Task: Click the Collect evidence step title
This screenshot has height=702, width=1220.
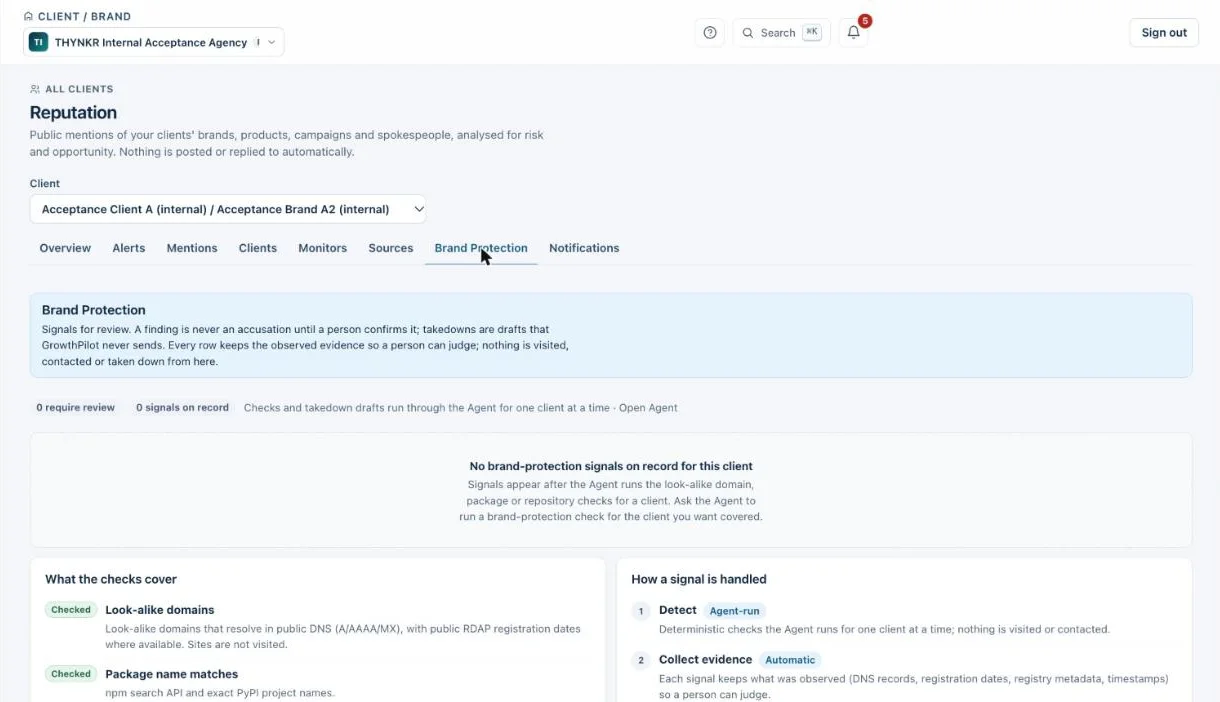Action: click(706, 660)
